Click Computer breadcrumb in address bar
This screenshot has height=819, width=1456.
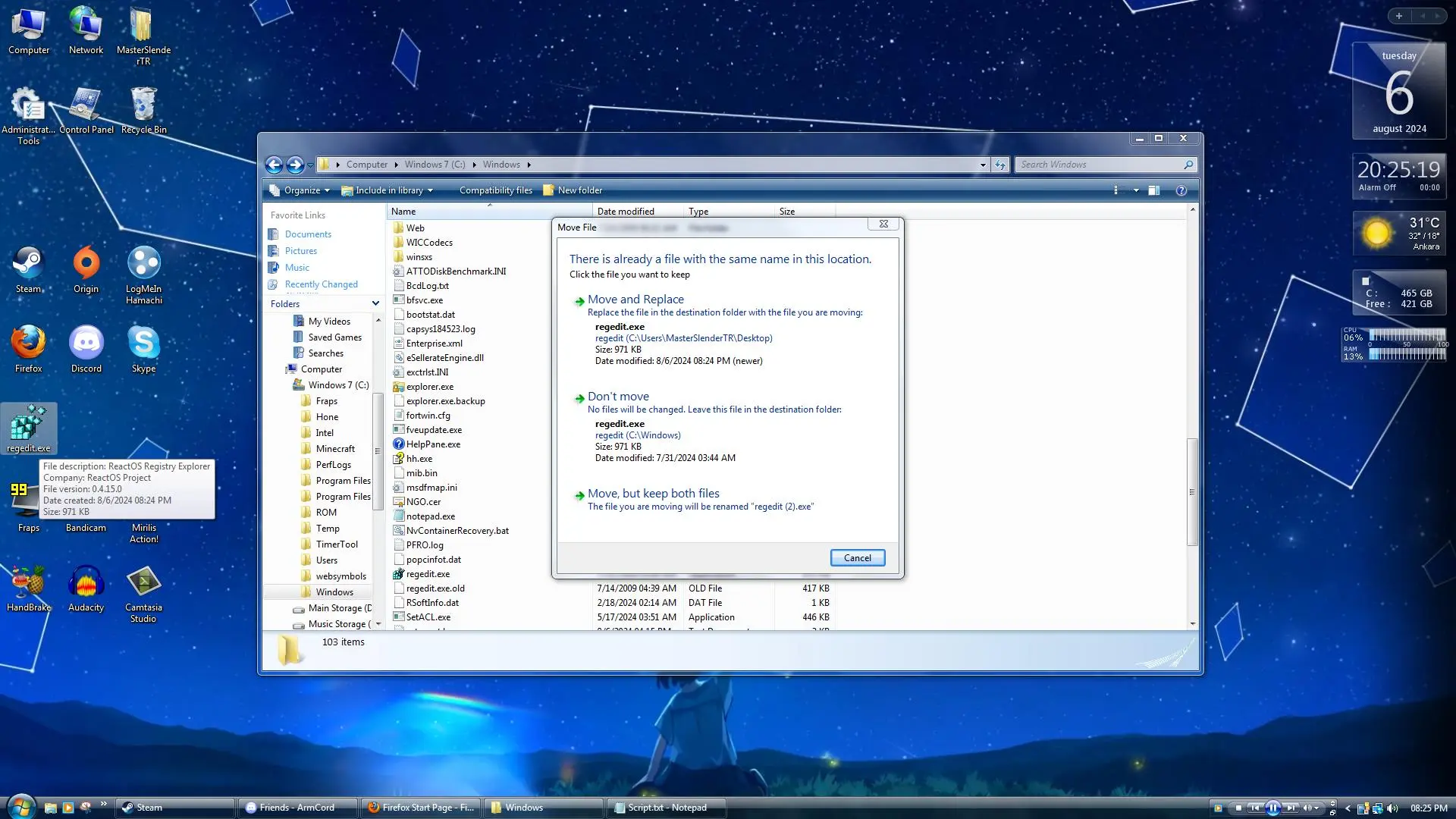(x=367, y=165)
